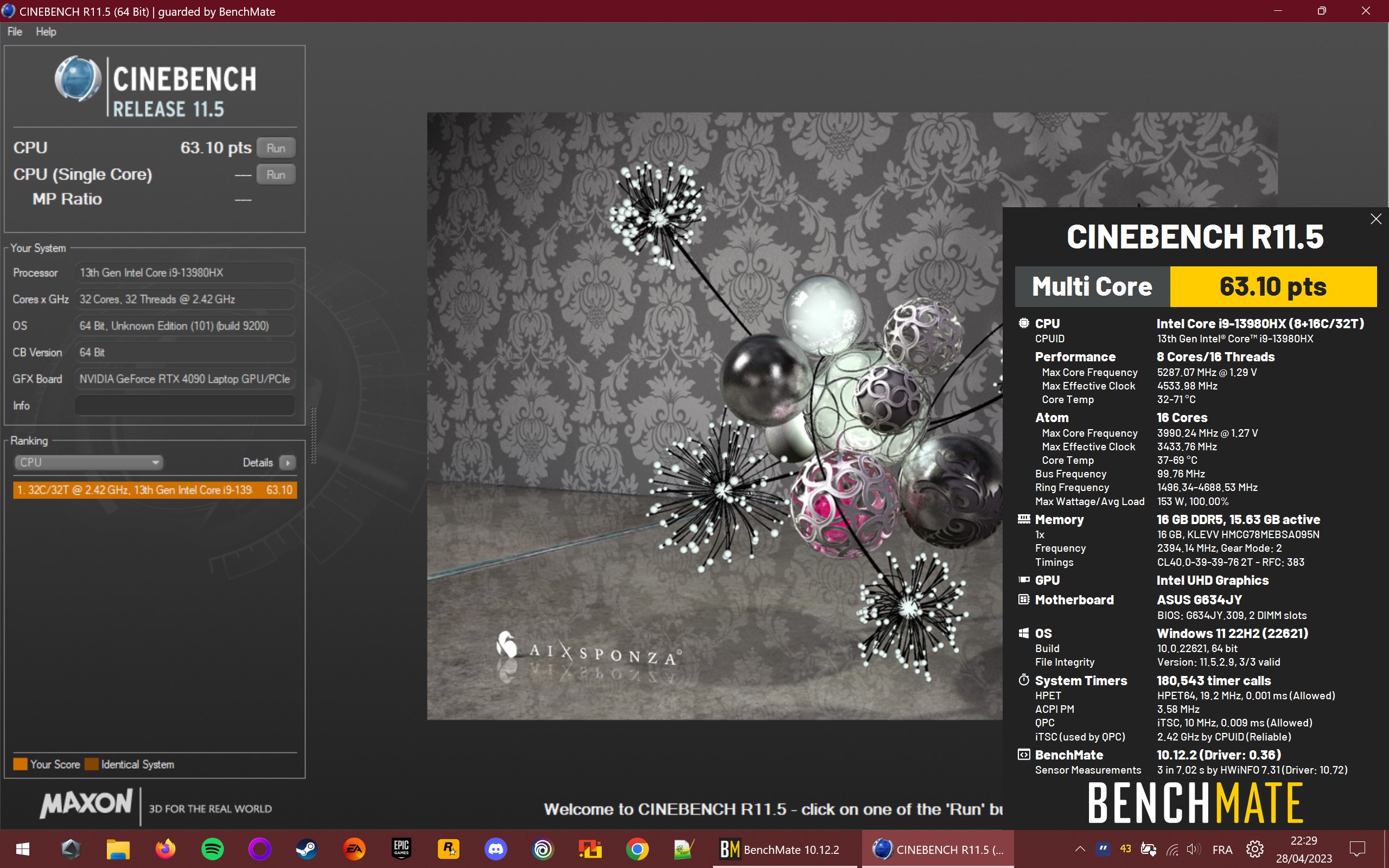The image size is (1389, 868).
Task: Open Rockstar Games Launcher from taskbar
Action: coord(448,849)
